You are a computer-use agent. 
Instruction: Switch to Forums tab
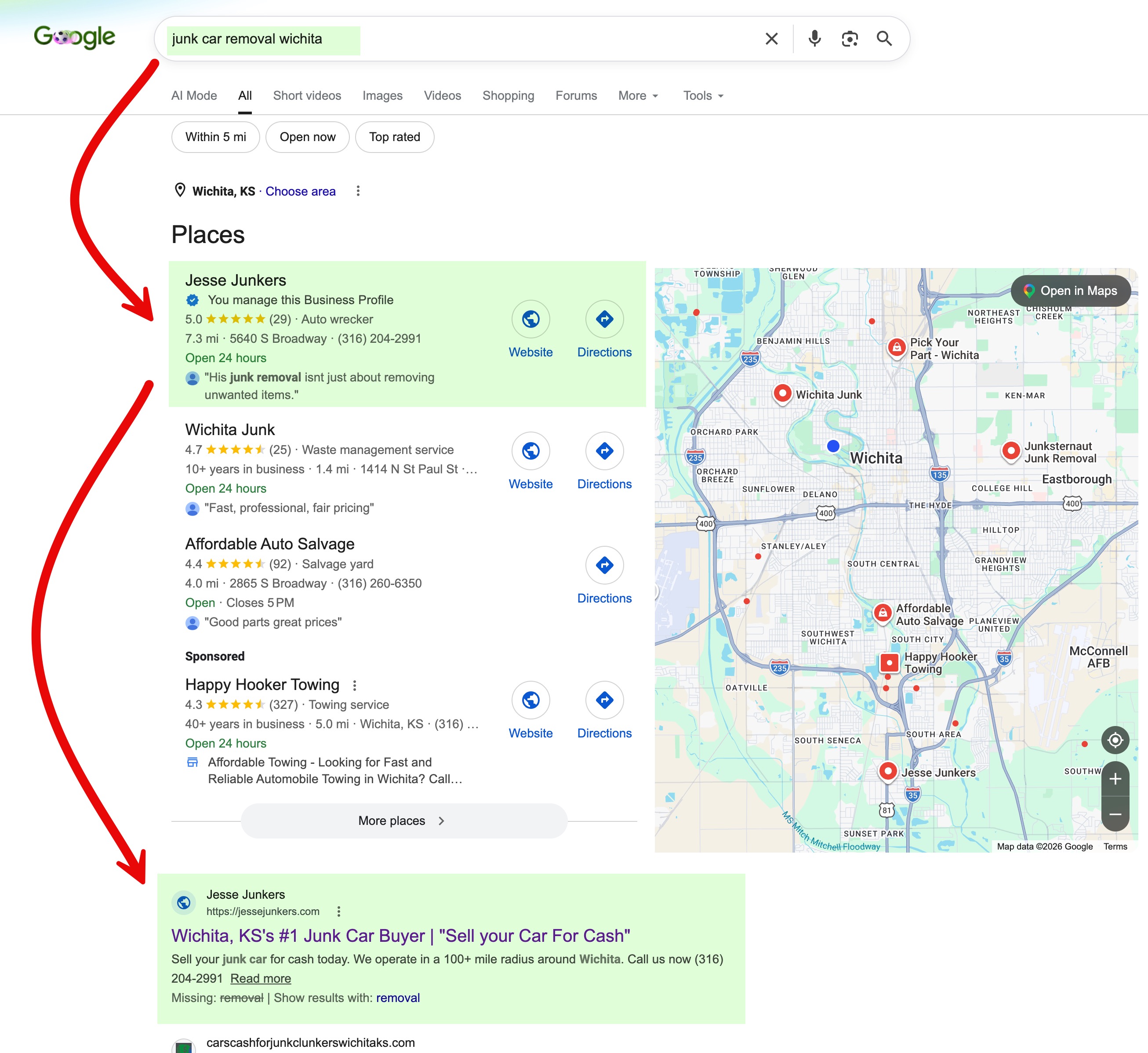(576, 96)
